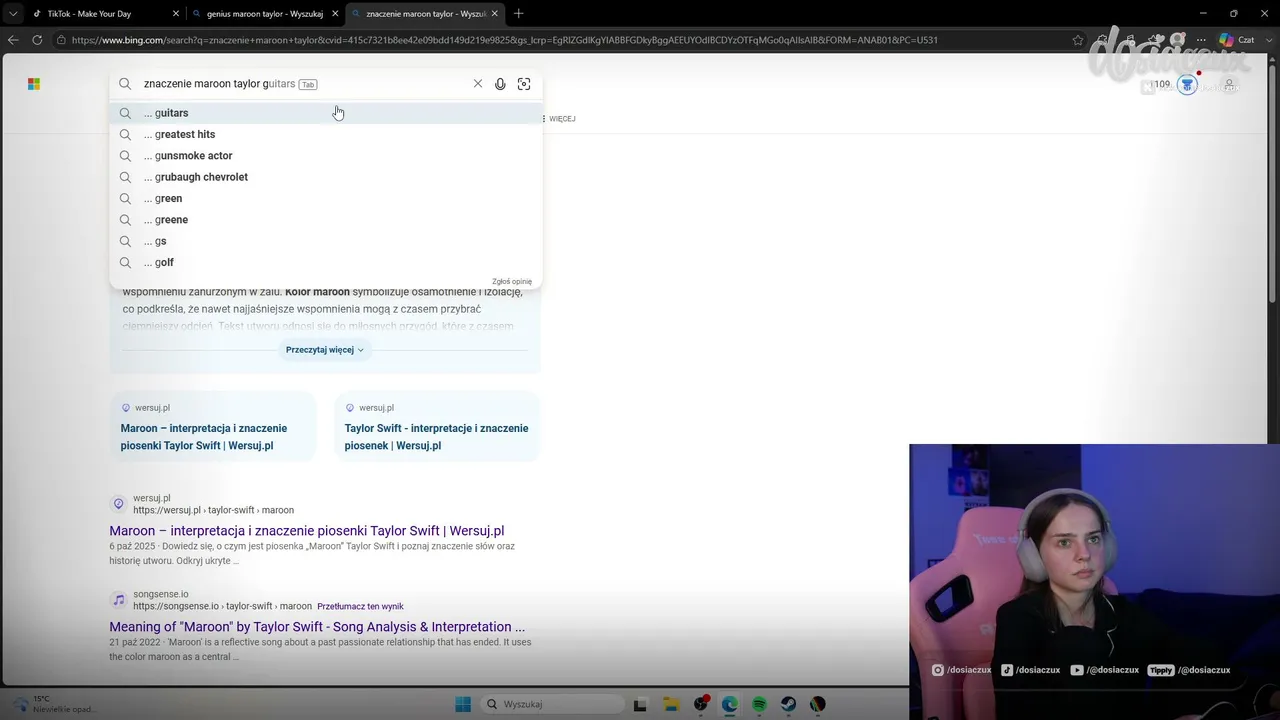The height and width of the screenshot is (720, 1280).
Task: Reload the current page
Action: [x=37, y=40]
